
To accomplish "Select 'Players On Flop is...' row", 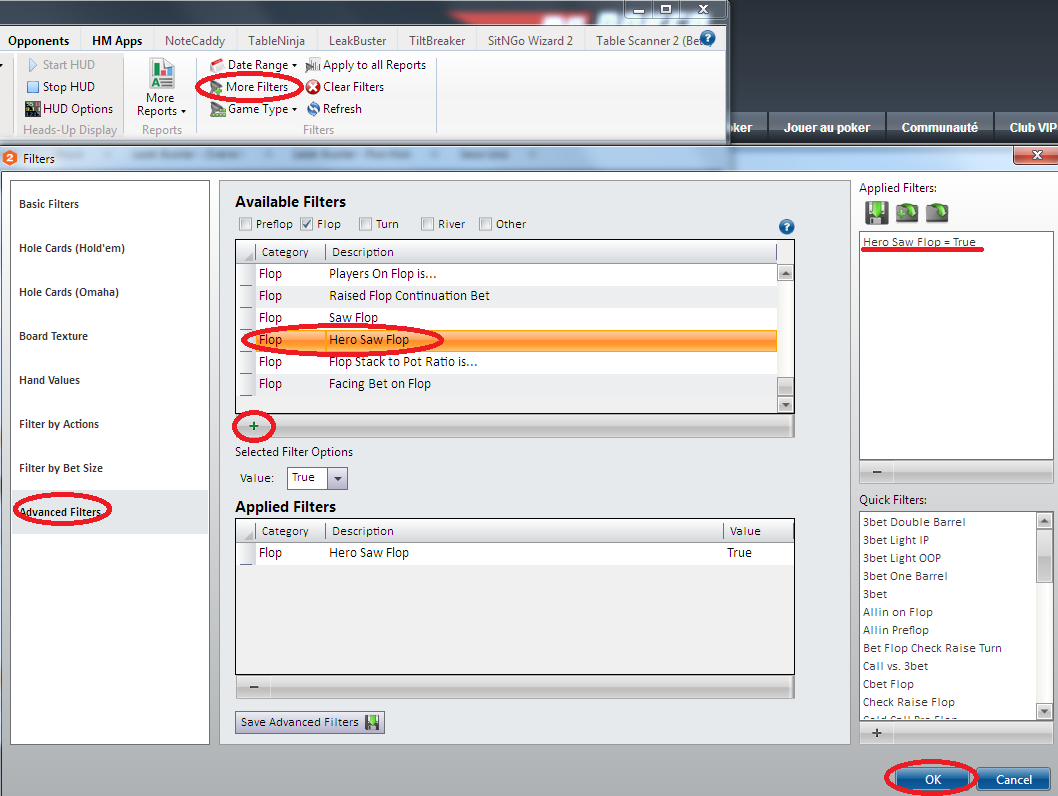I will 507,274.
